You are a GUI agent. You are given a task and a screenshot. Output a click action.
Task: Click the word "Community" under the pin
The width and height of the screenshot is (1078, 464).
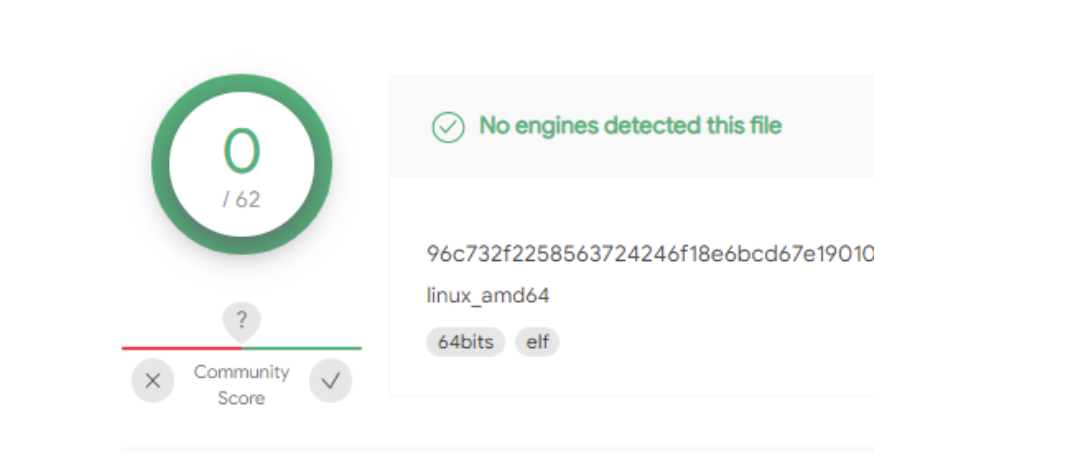click(x=241, y=372)
